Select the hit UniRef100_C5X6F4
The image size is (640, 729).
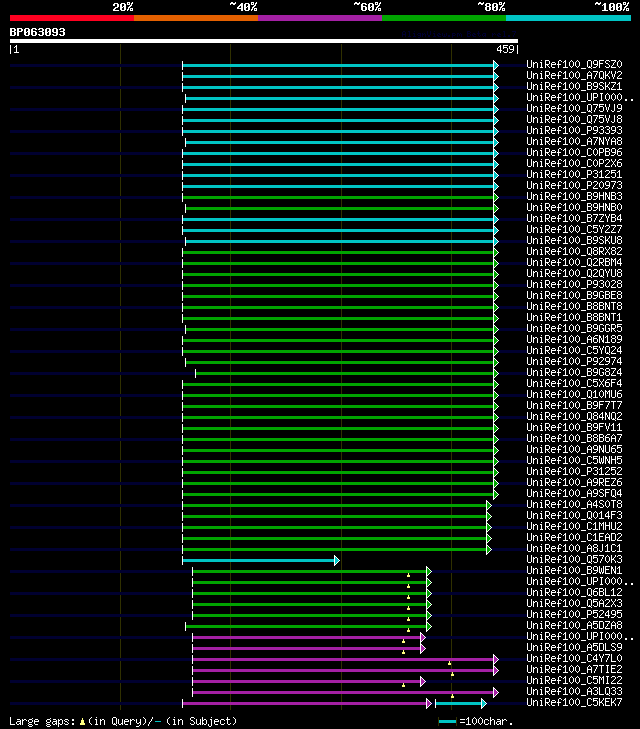pos(574,384)
